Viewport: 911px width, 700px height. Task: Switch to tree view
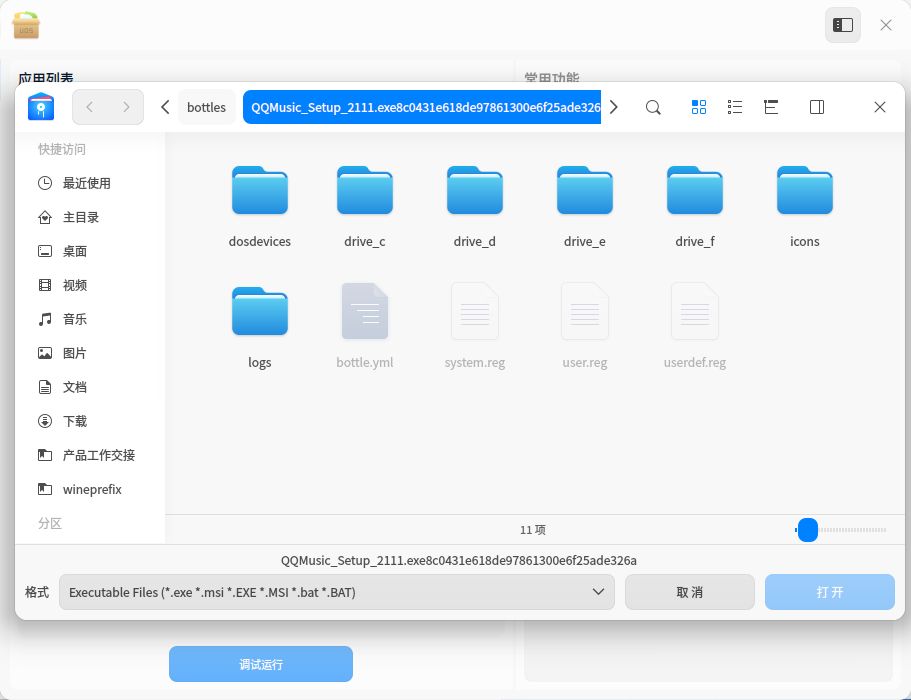pyautogui.click(x=771, y=107)
